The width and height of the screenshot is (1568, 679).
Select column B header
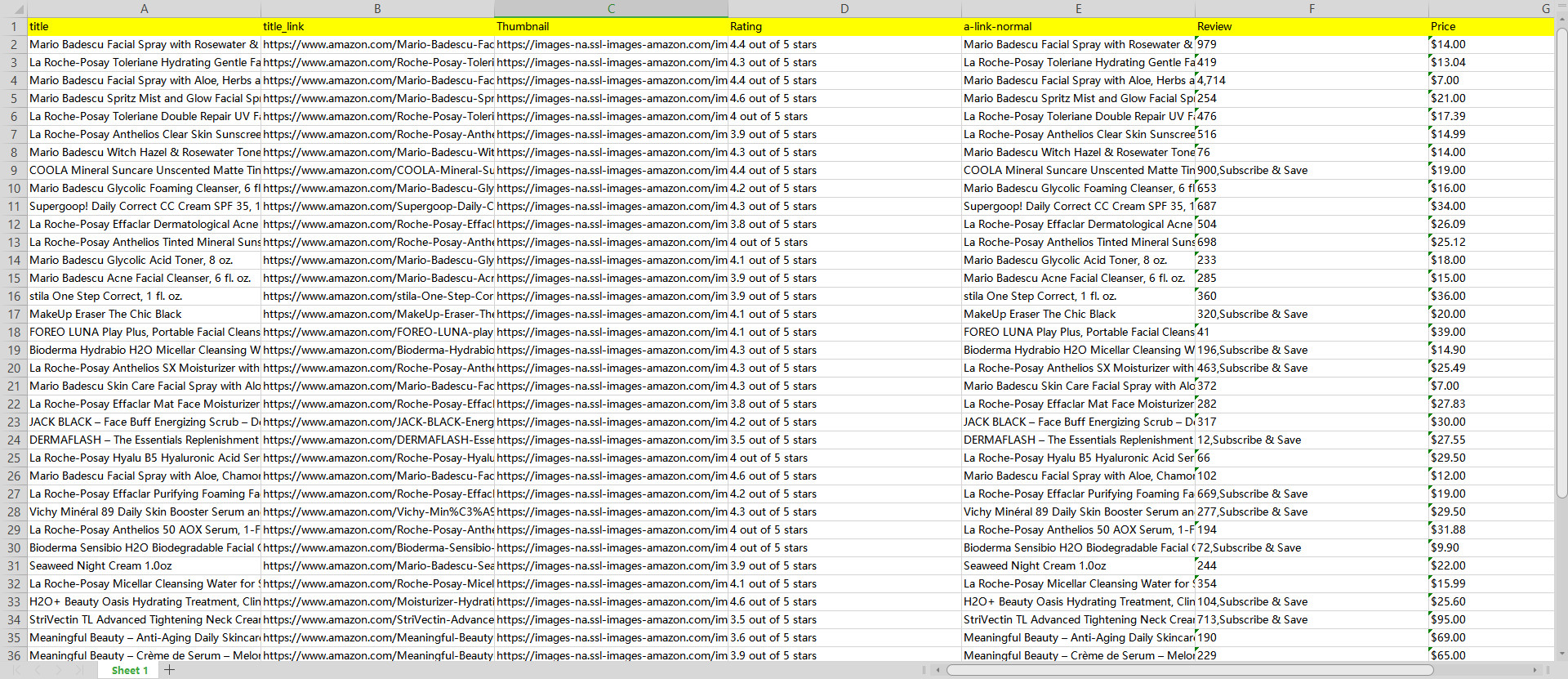(x=377, y=8)
